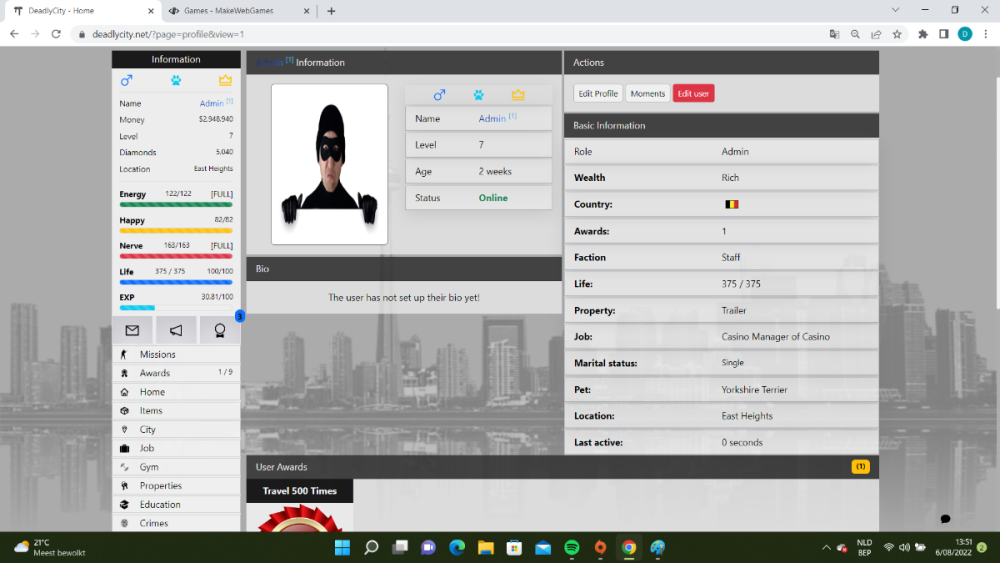Launch Spotify from the taskbar
This screenshot has height=563, width=1000.
coord(572,547)
